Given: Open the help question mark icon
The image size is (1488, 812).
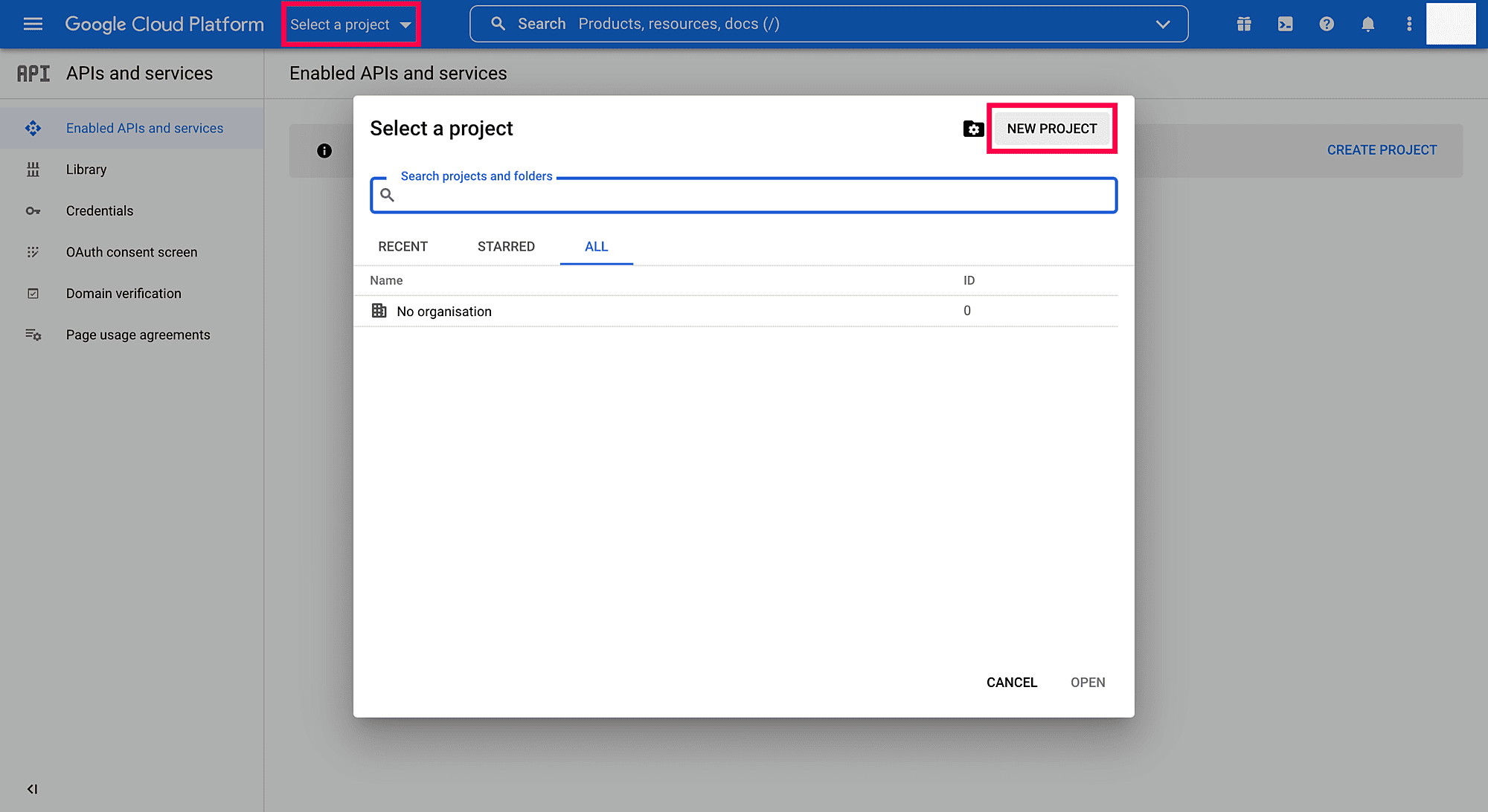Looking at the screenshot, I should pyautogui.click(x=1327, y=24).
